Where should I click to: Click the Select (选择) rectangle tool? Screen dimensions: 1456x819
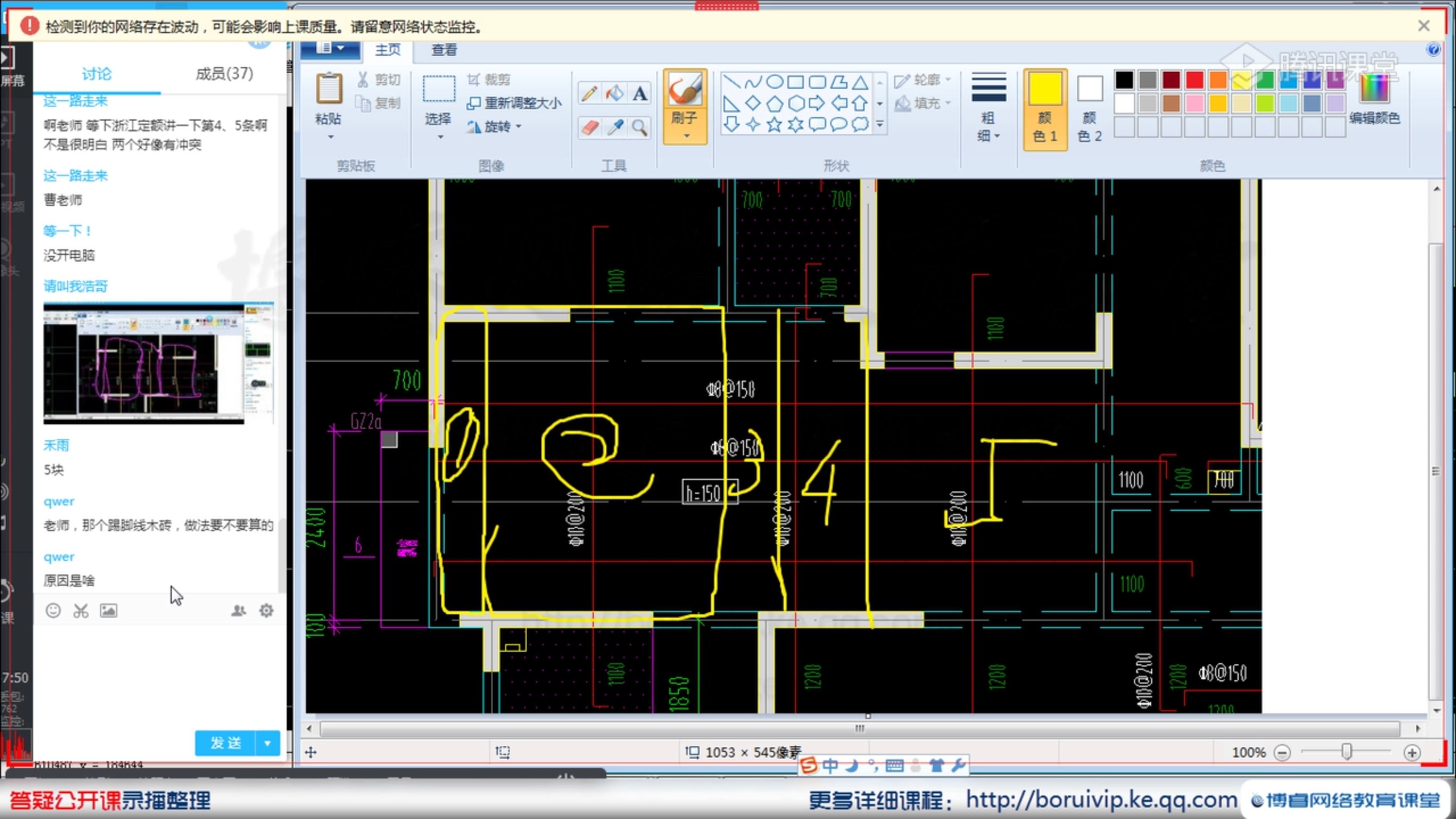[x=439, y=89]
